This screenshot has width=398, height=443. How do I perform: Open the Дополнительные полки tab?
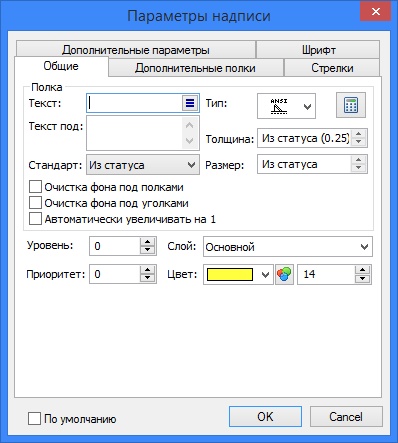195,68
